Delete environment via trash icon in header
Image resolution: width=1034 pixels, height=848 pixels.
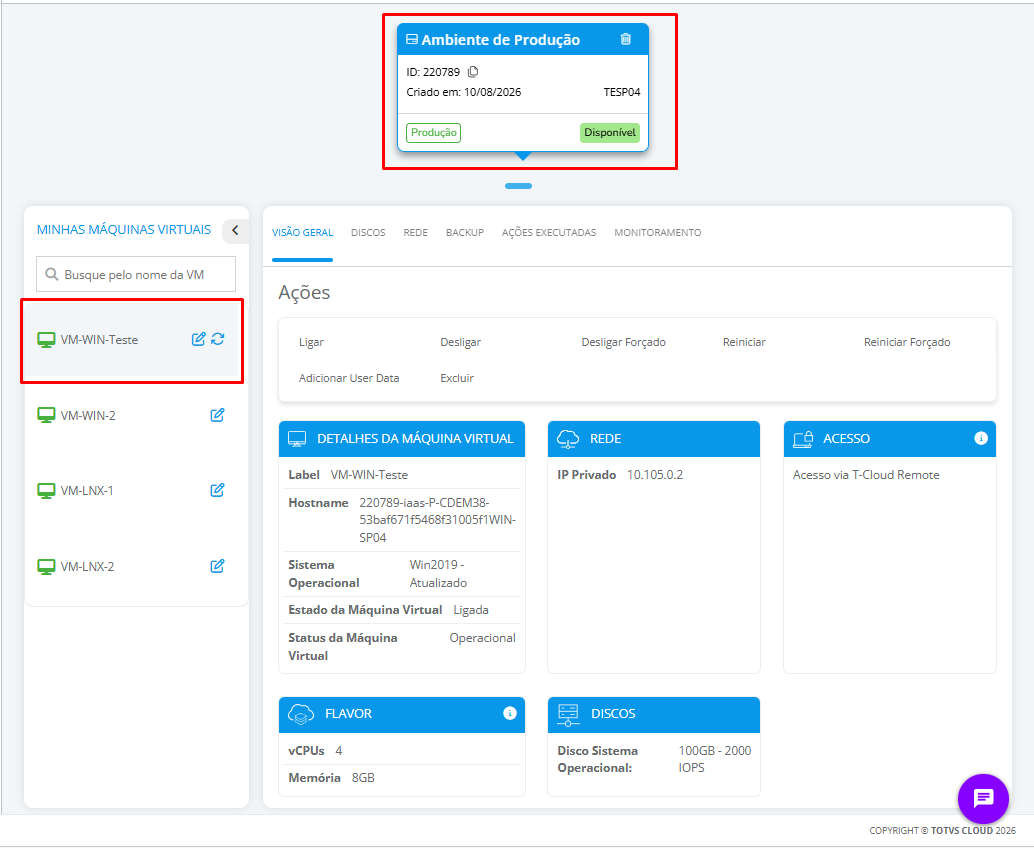625,40
